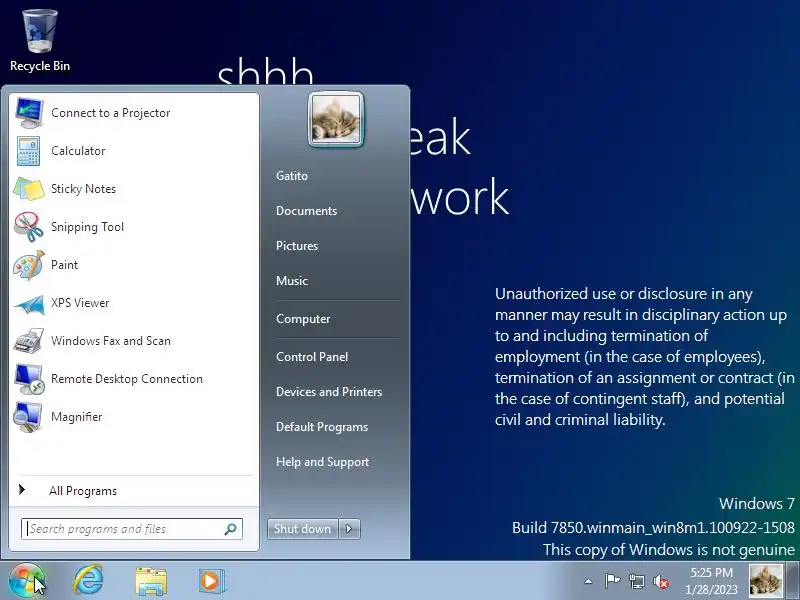The width and height of the screenshot is (800, 600).
Task: Open Control Panel from the Start menu
Action: pyautogui.click(x=312, y=357)
